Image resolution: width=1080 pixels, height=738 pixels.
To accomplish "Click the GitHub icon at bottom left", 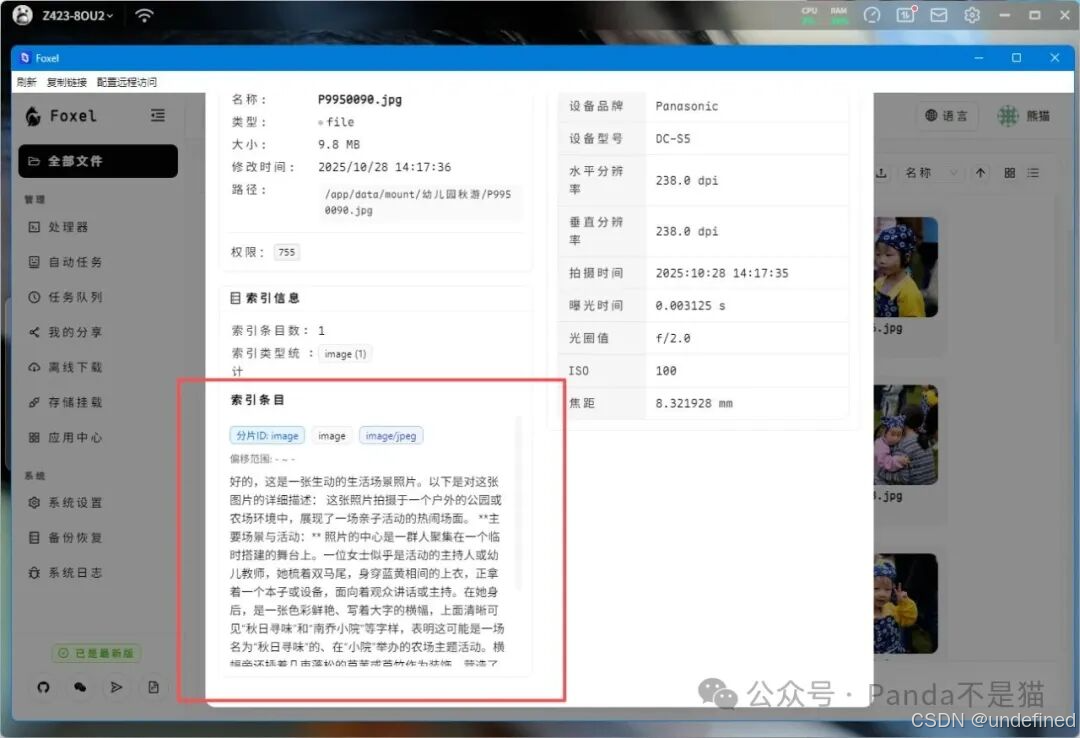I will click(41, 687).
